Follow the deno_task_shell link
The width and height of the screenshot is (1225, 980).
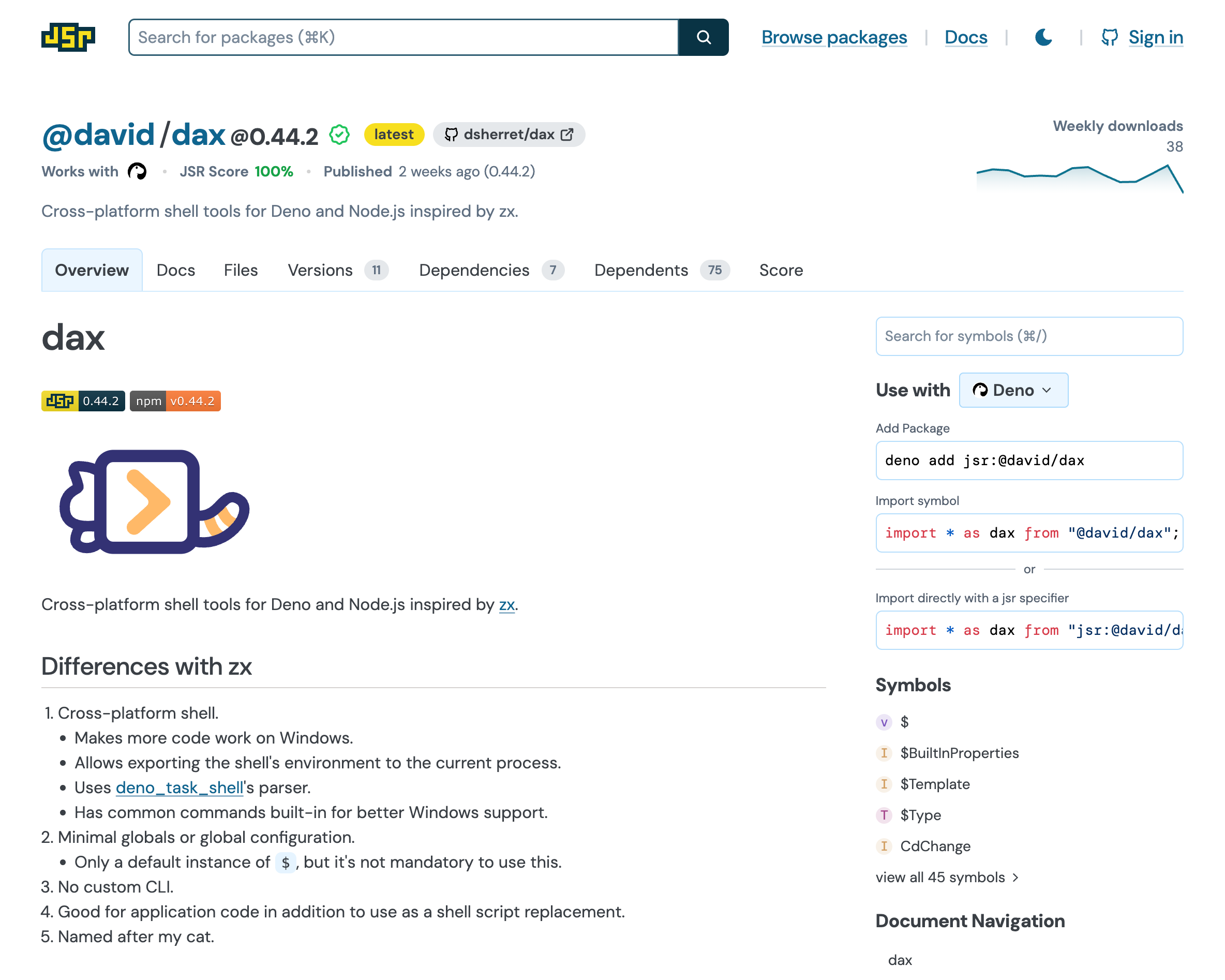(x=179, y=788)
